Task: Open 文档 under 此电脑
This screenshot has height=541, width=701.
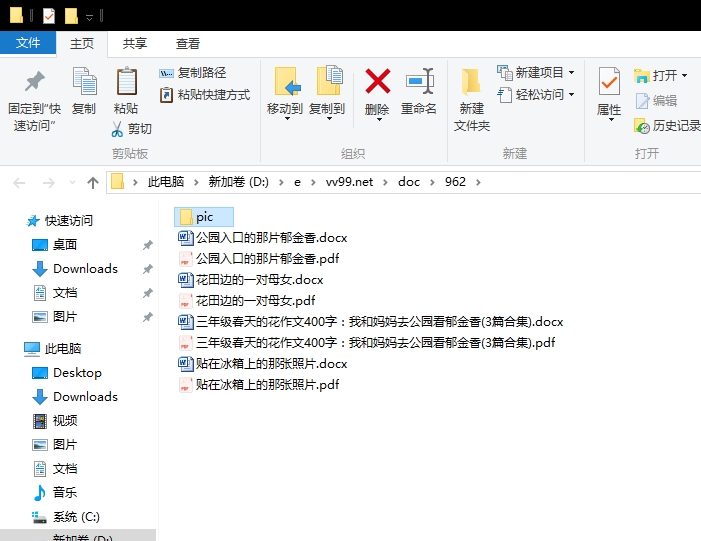Action: [55, 469]
